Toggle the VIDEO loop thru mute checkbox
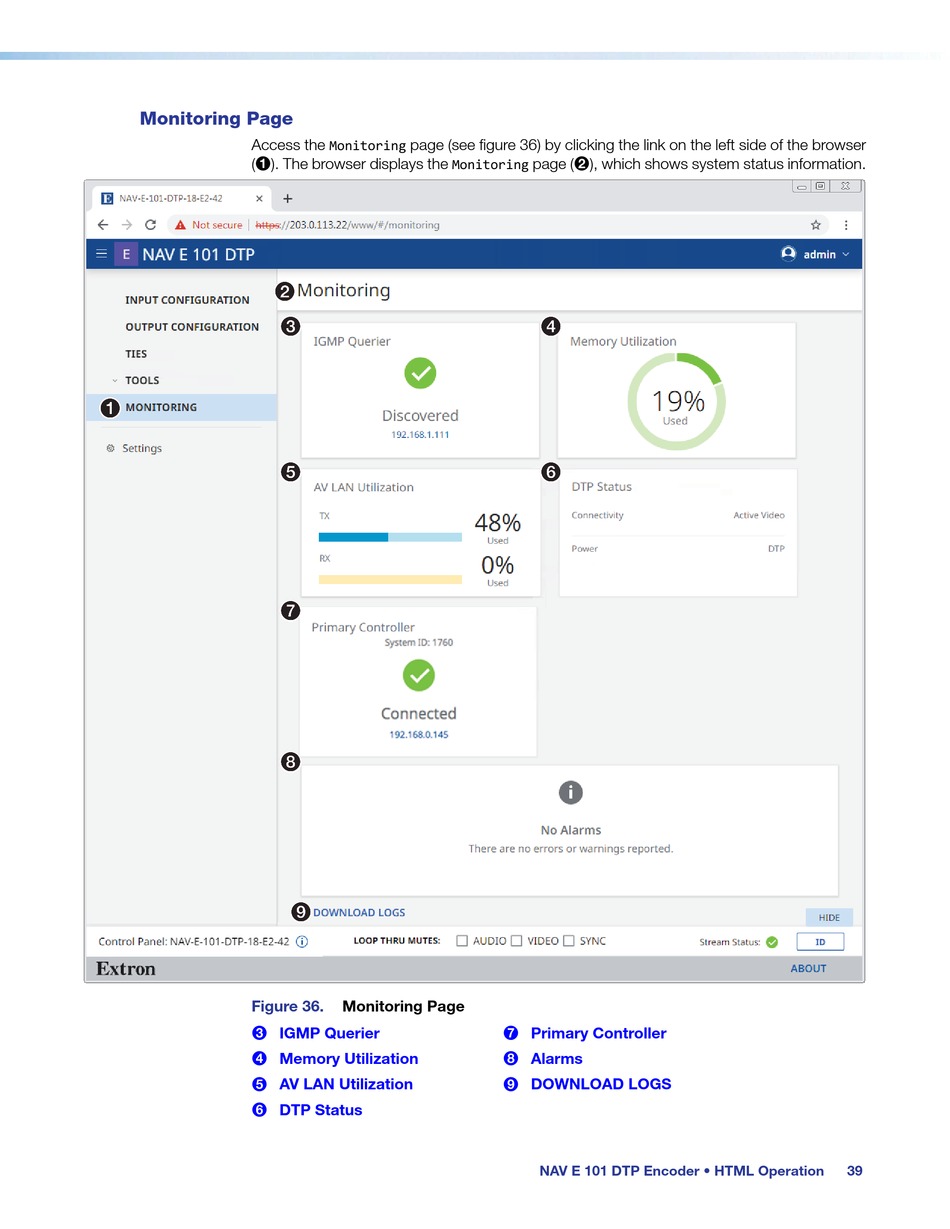The width and height of the screenshot is (950, 1229). click(x=516, y=941)
